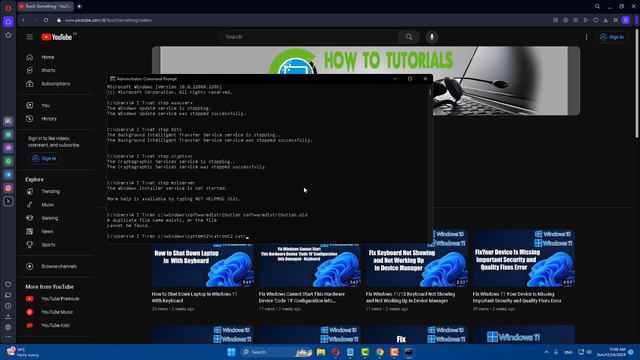Open the YouTube hamburger guide menu

[x=29, y=37]
